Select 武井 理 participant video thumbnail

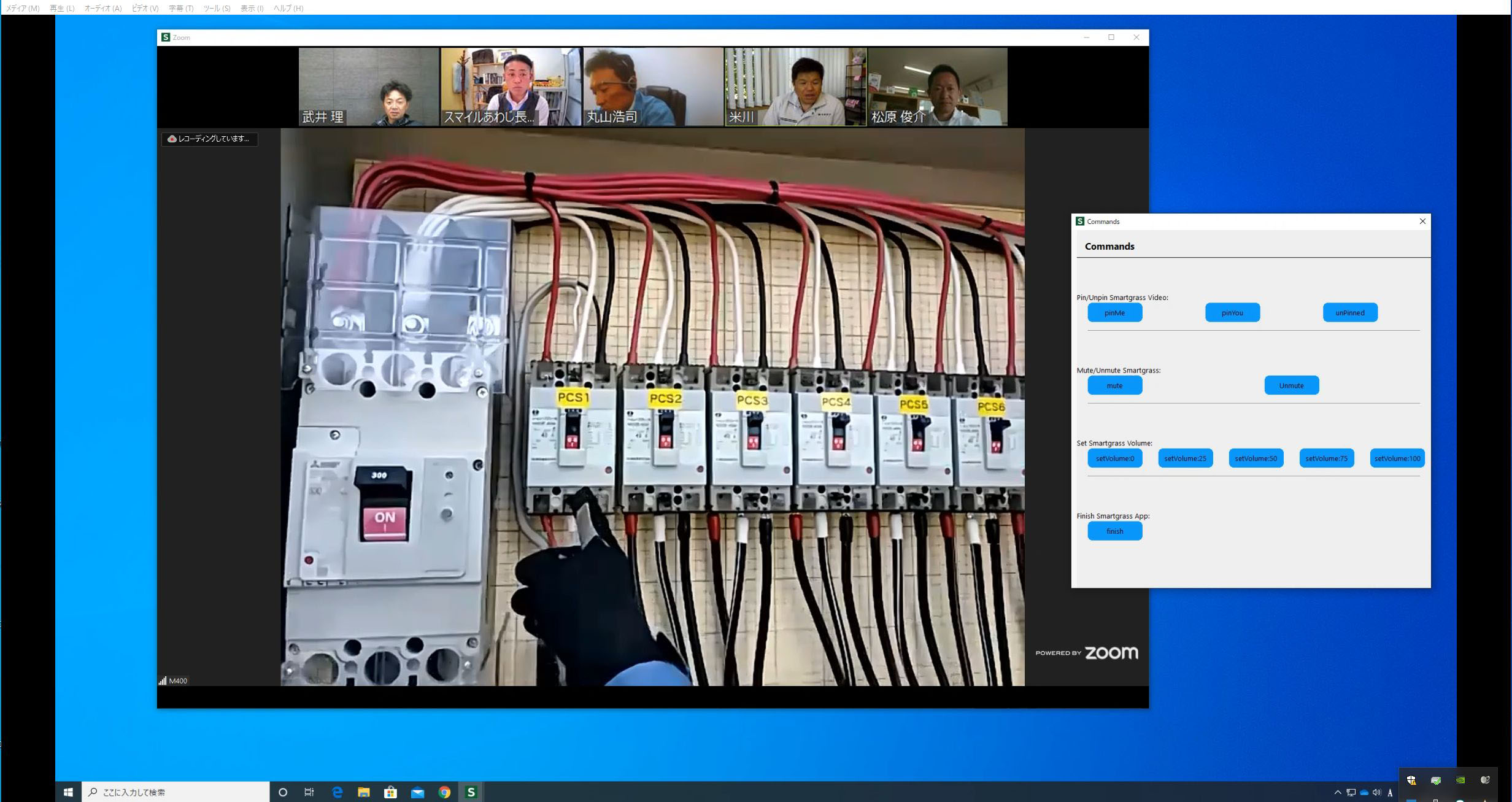coord(369,87)
